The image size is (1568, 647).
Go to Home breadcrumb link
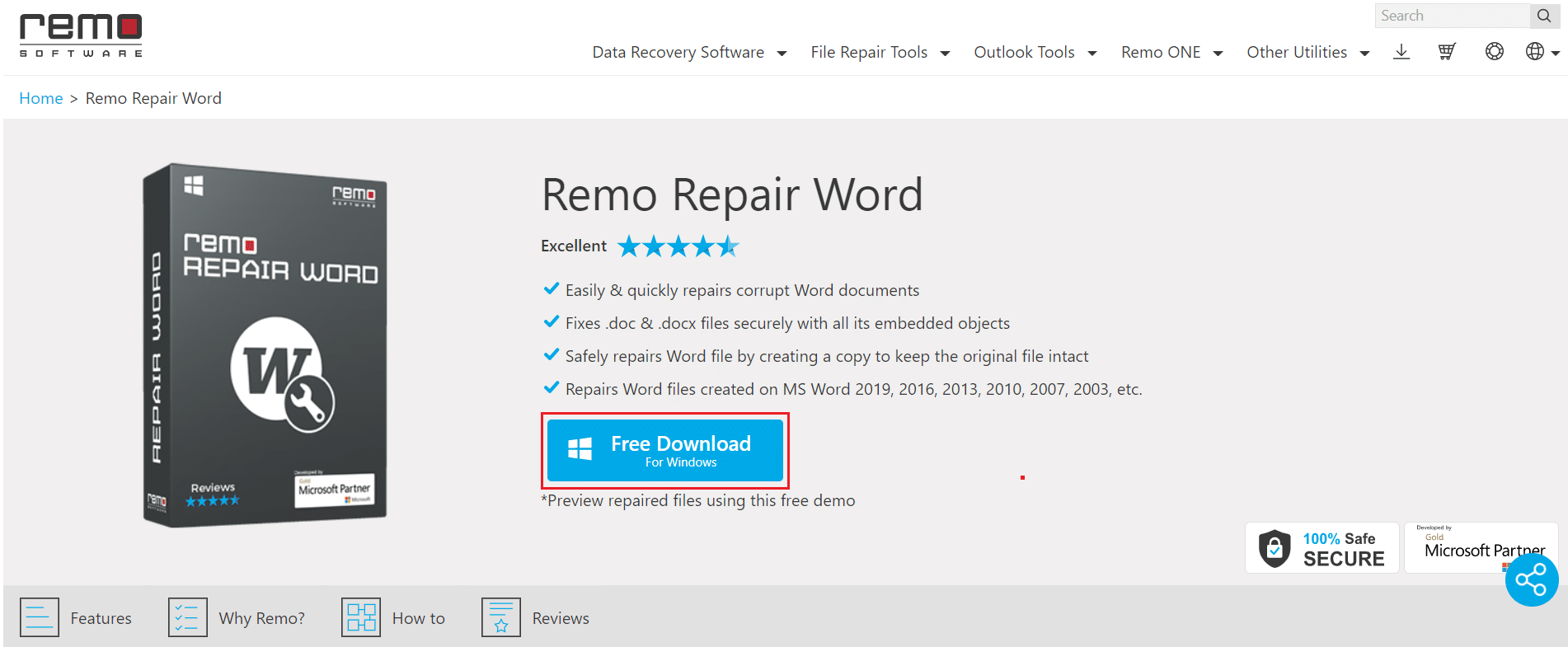tap(41, 98)
